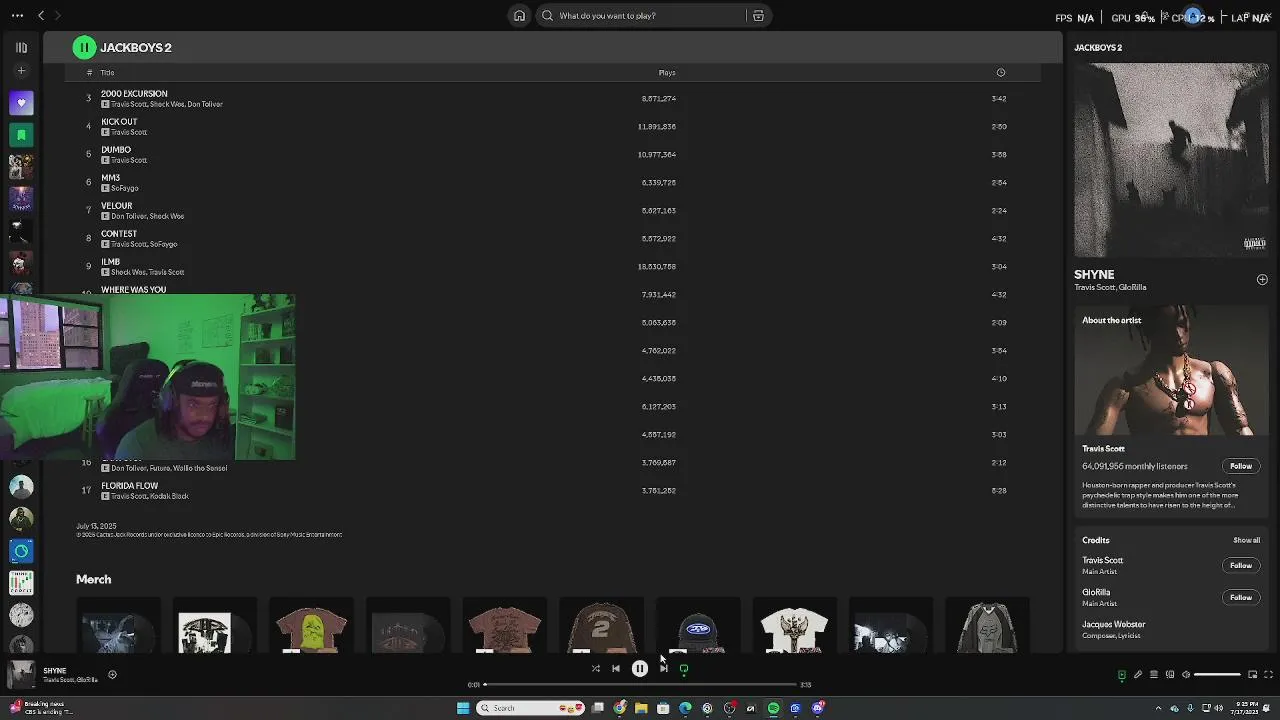
Task: Follow Travis Scott in About the artist card
Action: 1240,466
